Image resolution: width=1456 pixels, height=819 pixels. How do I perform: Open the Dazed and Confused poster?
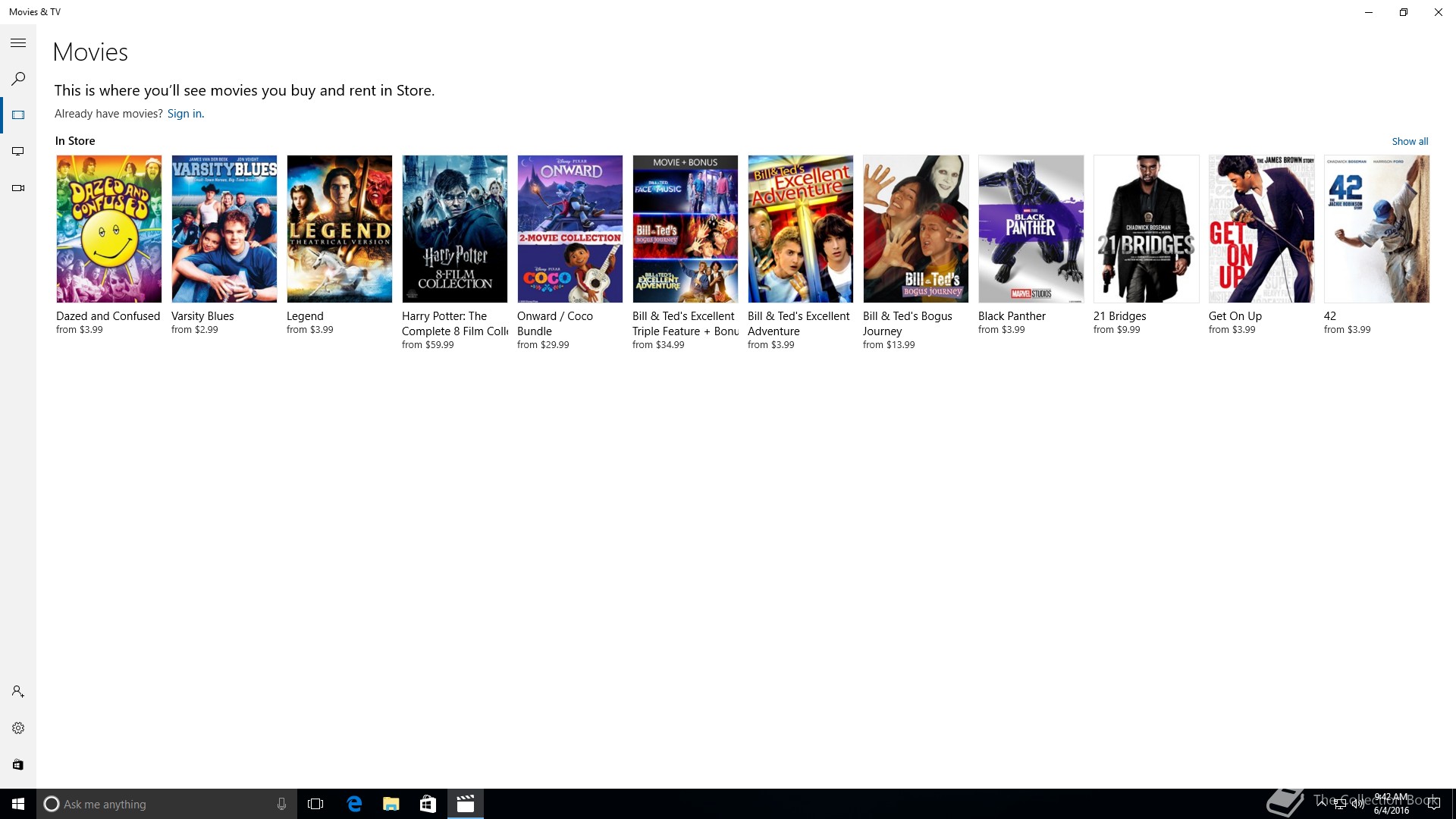pos(109,229)
